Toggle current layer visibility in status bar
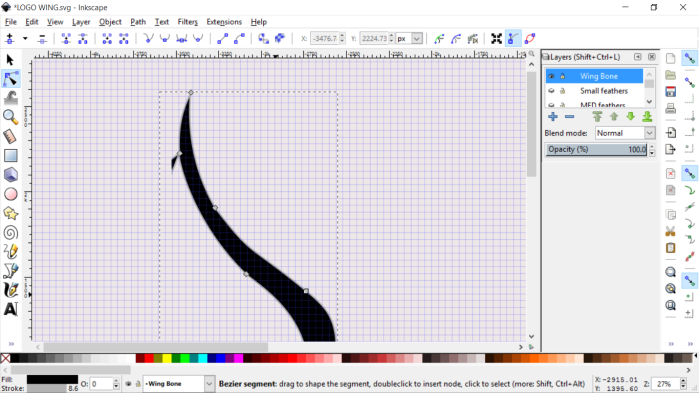699x393 pixels. (128, 384)
